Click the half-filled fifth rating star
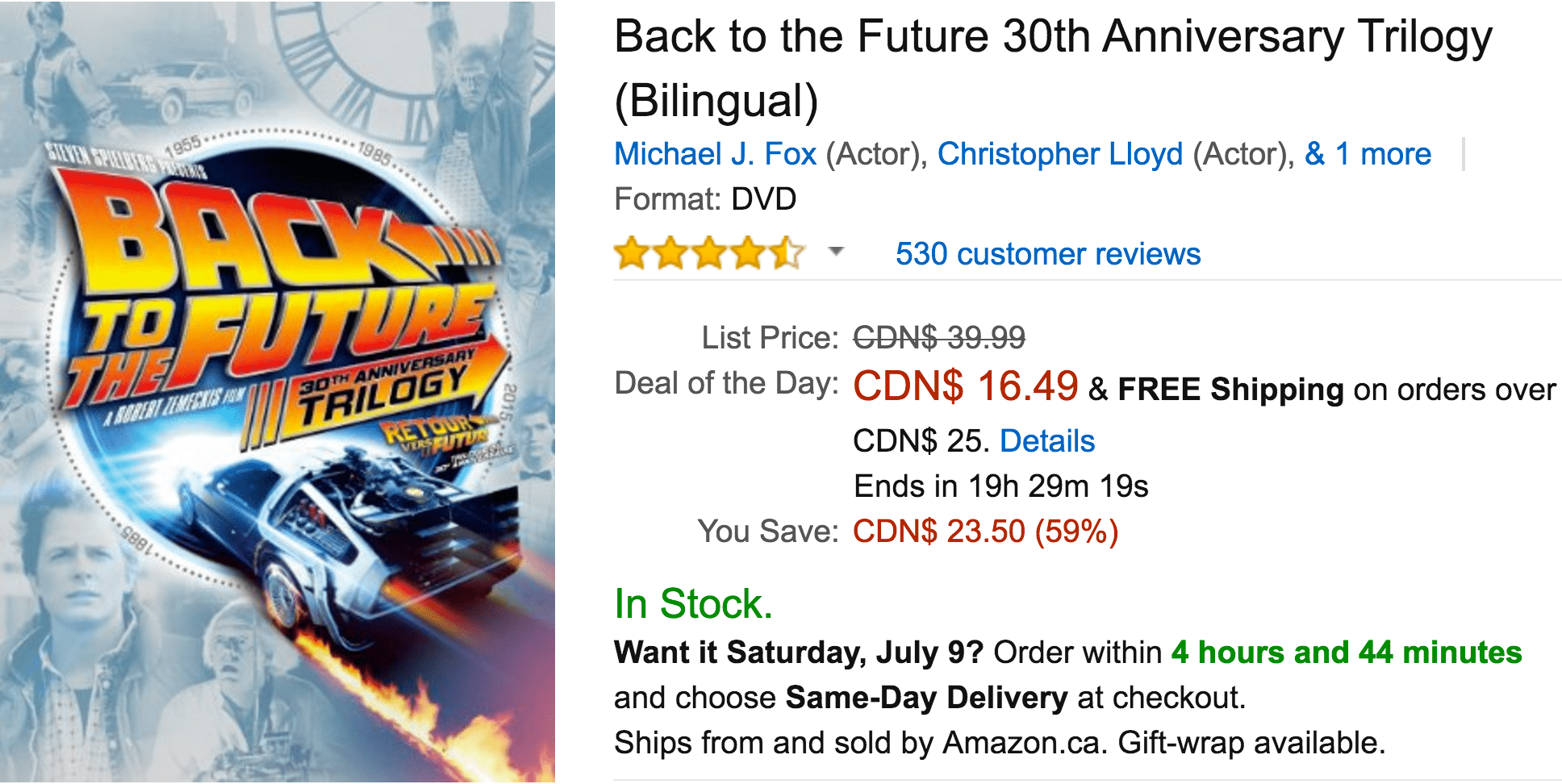 point(787,253)
